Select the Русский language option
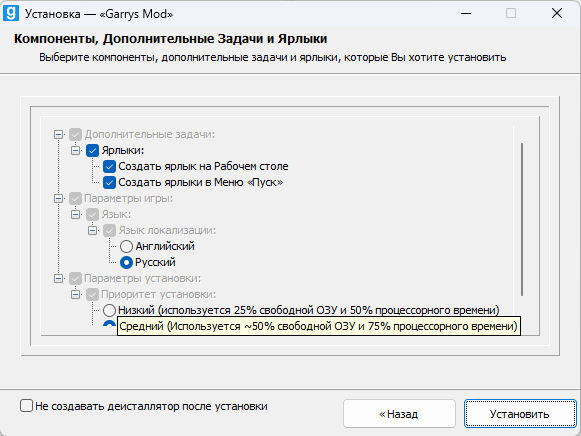The height and width of the screenshot is (436, 581). [126, 262]
